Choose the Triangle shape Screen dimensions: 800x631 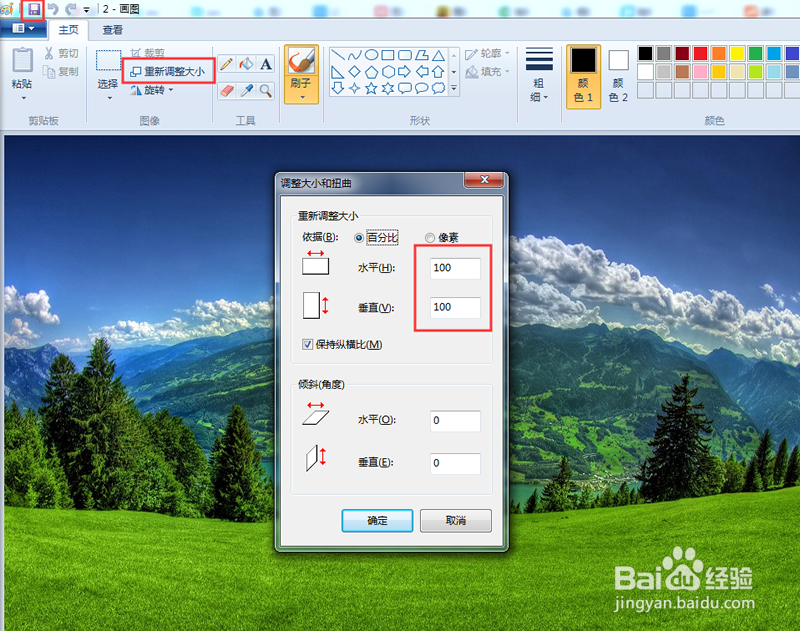click(438, 55)
